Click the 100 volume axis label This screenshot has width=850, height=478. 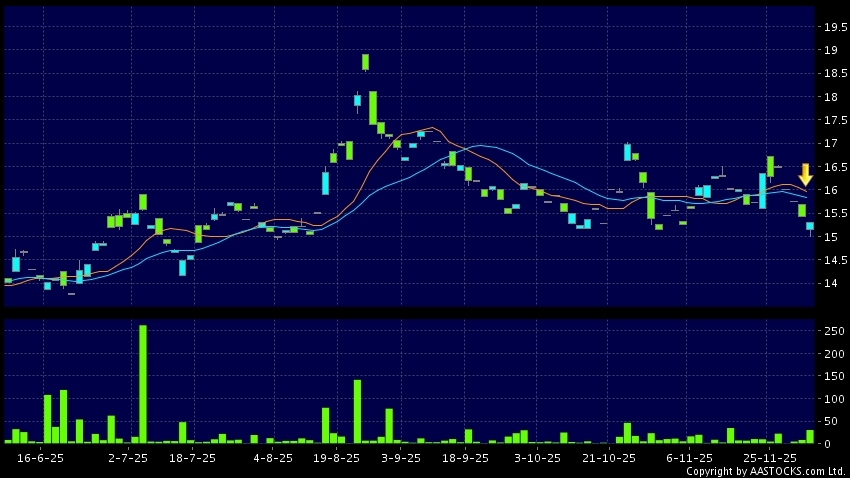pyautogui.click(x=830, y=399)
